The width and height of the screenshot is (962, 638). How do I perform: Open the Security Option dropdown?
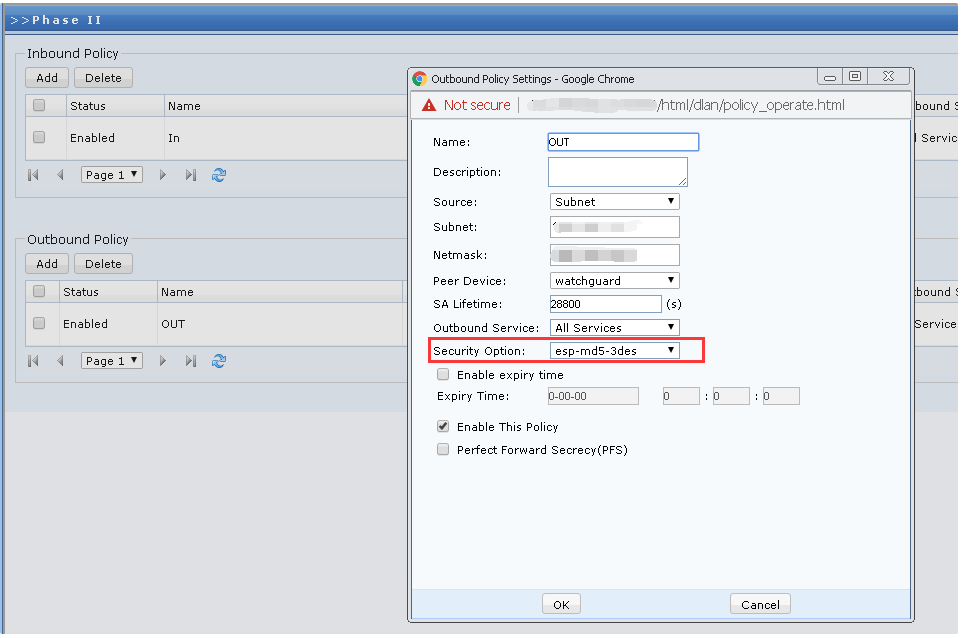(x=615, y=351)
